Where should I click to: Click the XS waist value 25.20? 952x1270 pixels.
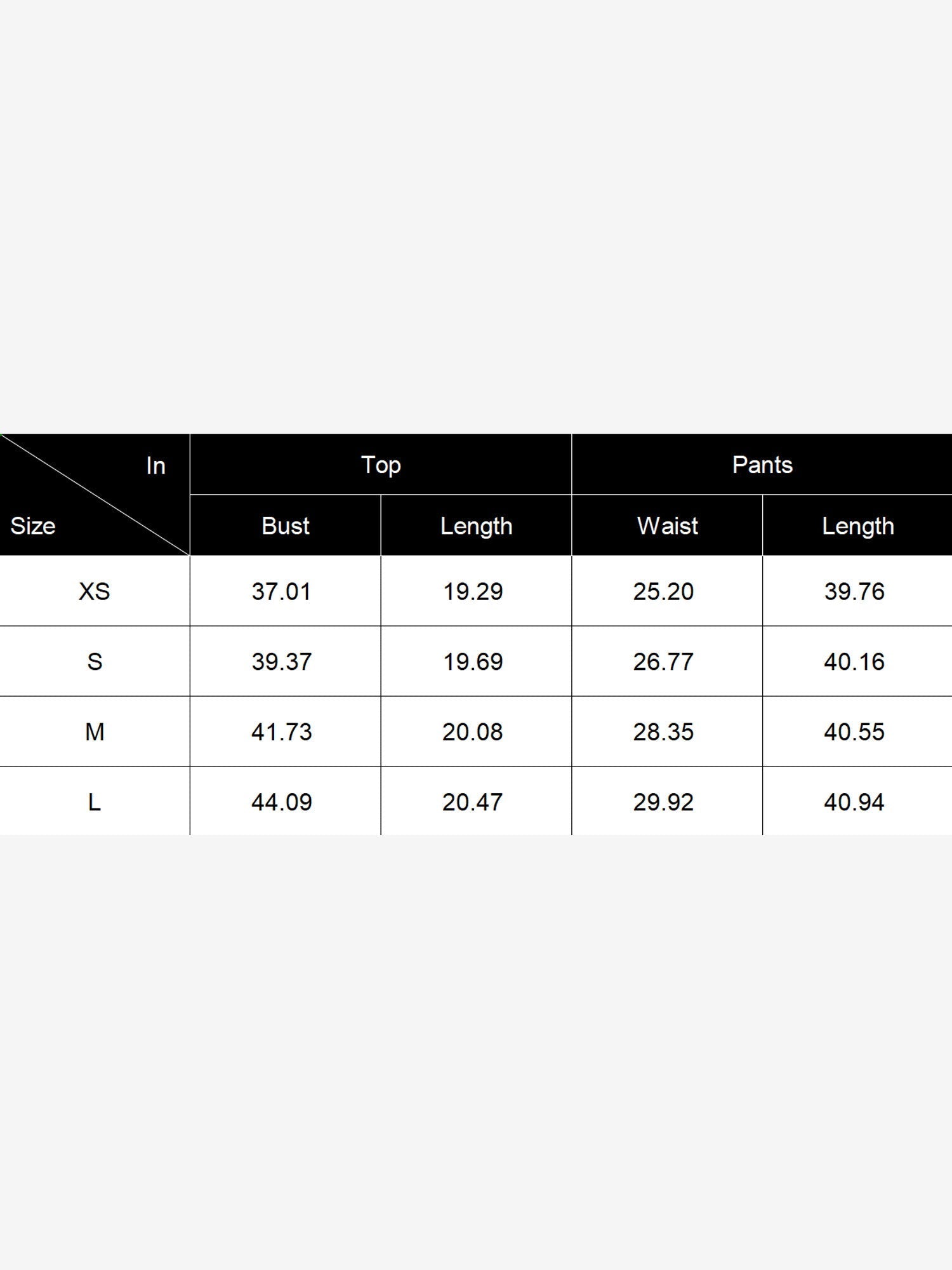663,591
